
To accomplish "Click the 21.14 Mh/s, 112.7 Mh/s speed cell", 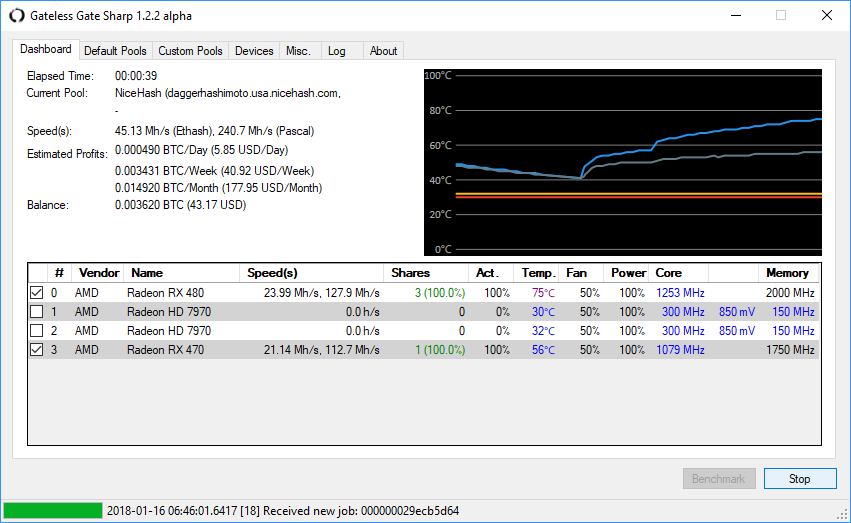I will [322, 350].
